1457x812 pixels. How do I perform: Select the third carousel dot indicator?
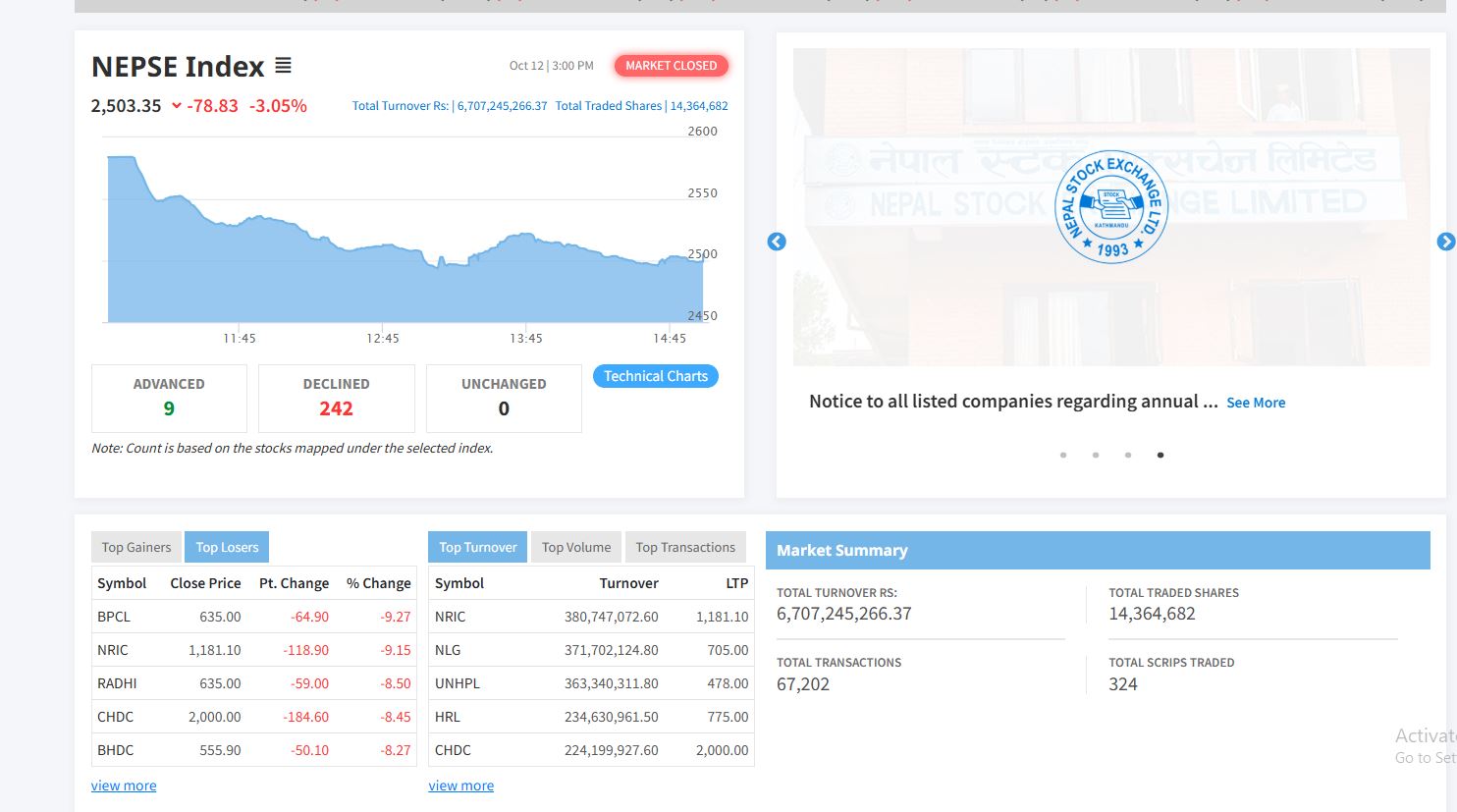[1128, 455]
